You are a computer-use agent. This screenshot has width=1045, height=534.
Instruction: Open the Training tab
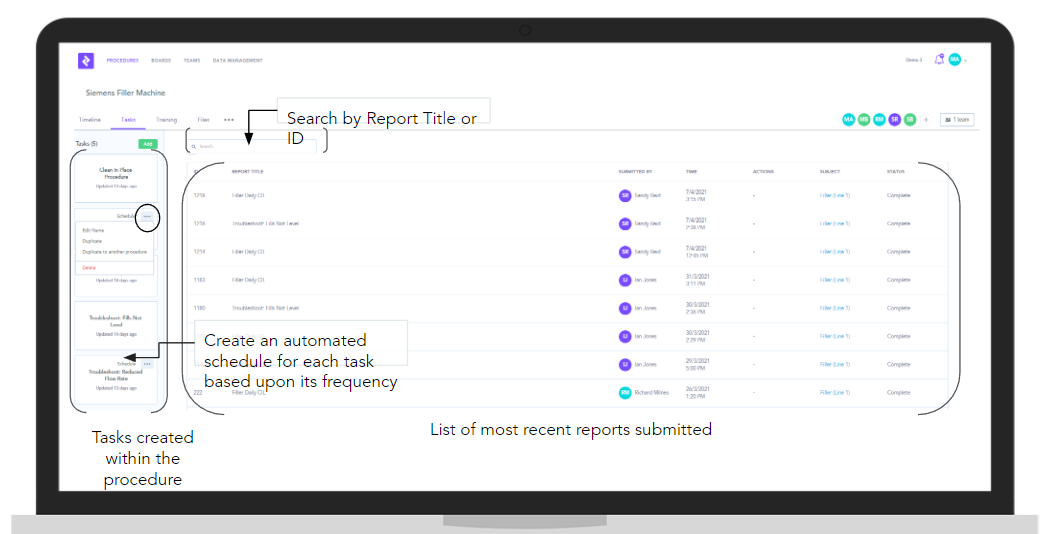166,120
